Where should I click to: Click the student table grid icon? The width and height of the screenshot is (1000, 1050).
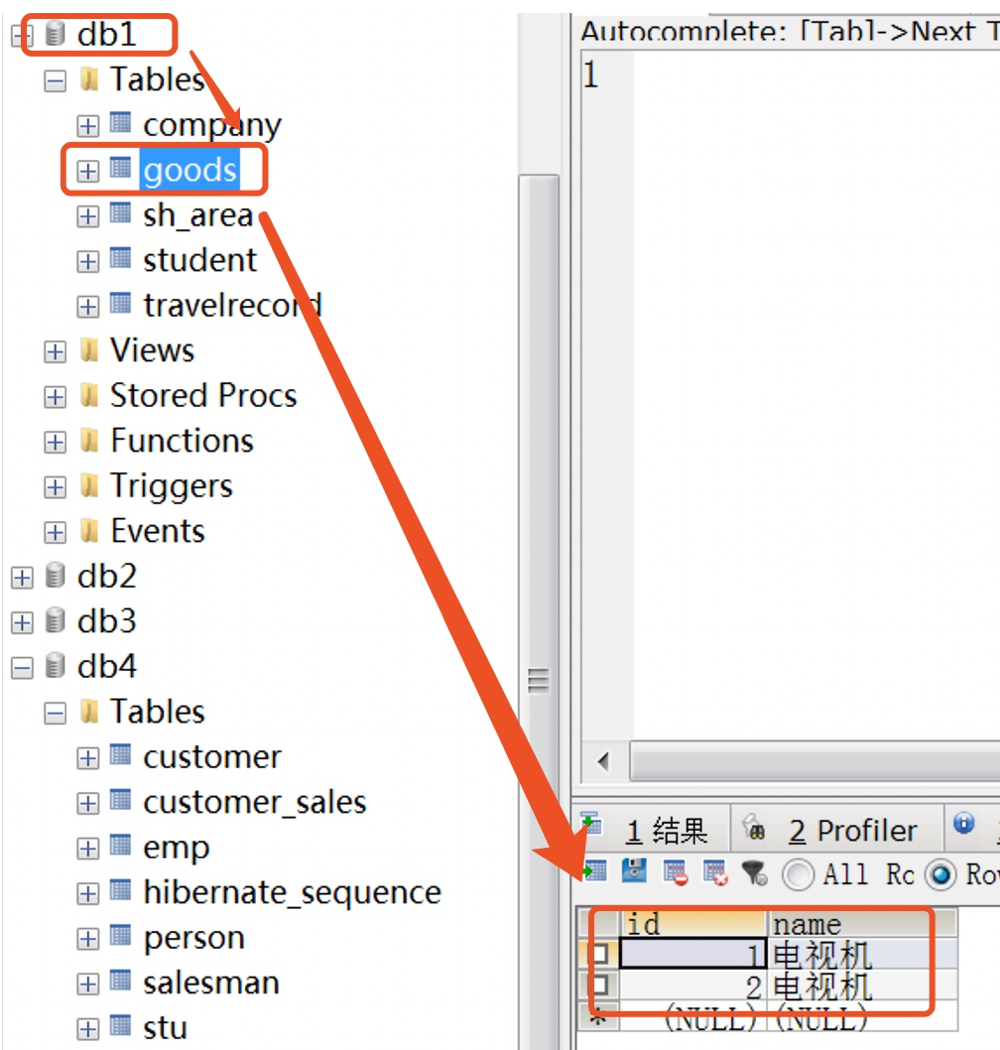tap(121, 258)
